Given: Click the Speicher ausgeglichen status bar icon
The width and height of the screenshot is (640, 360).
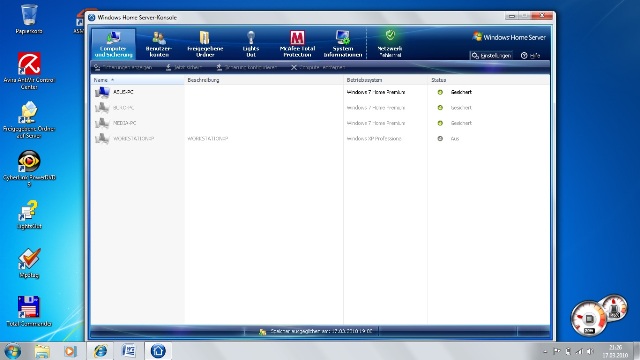Looking at the screenshot, I should (262, 331).
